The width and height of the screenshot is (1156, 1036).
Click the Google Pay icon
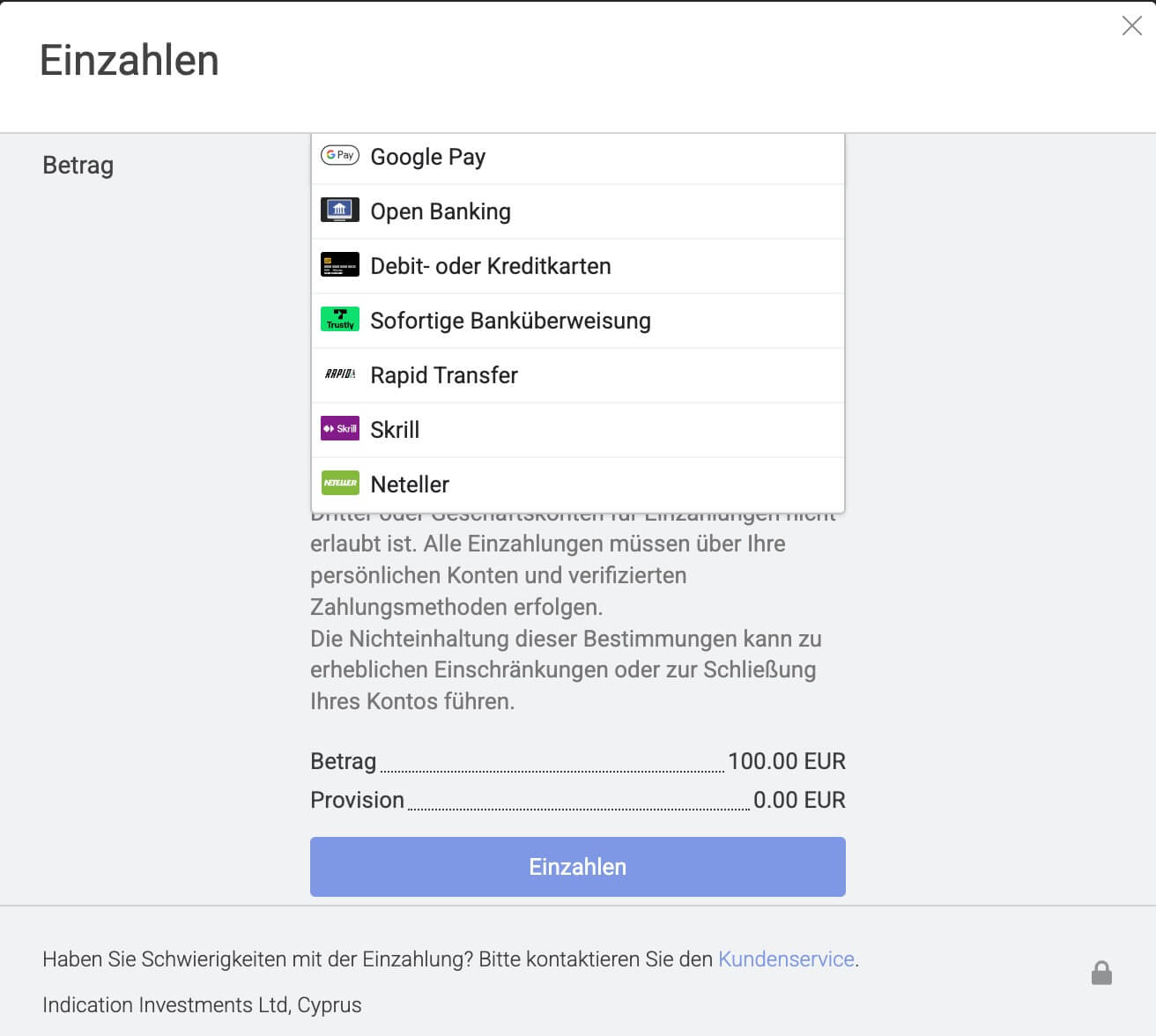click(x=339, y=155)
